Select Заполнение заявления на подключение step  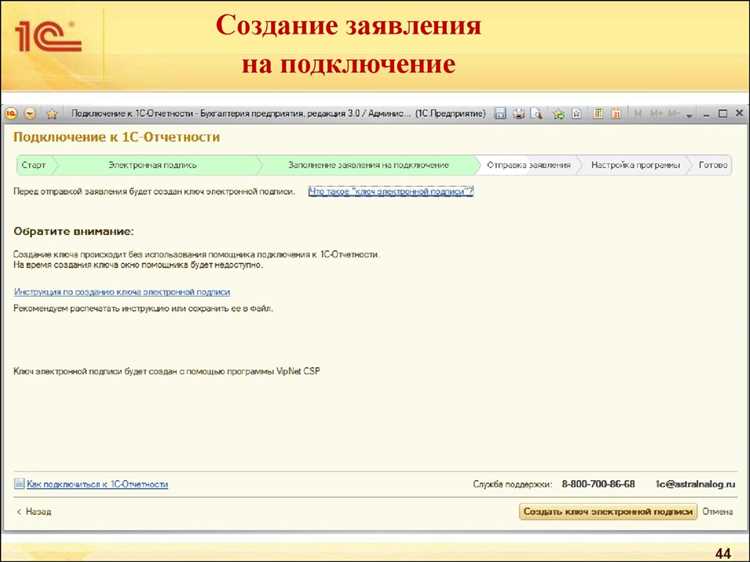pyautogui.click(x=368, y=165)
